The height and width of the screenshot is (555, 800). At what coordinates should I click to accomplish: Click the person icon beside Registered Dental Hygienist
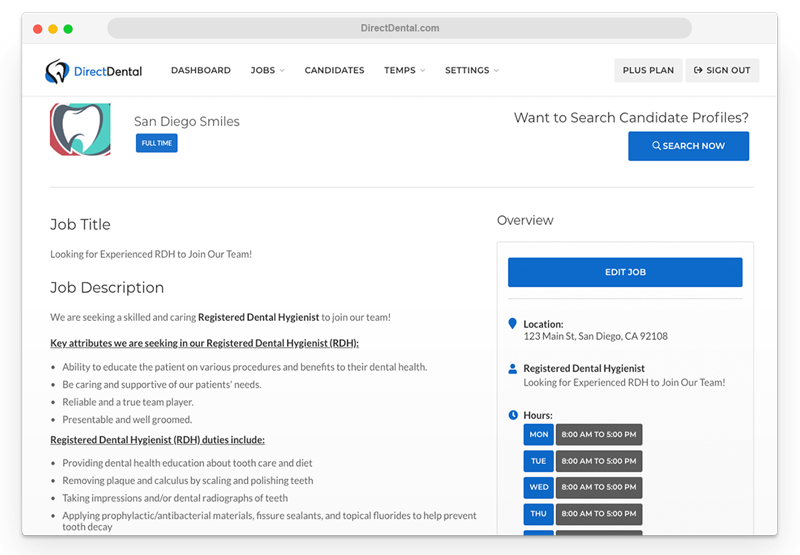click(513, 369)
